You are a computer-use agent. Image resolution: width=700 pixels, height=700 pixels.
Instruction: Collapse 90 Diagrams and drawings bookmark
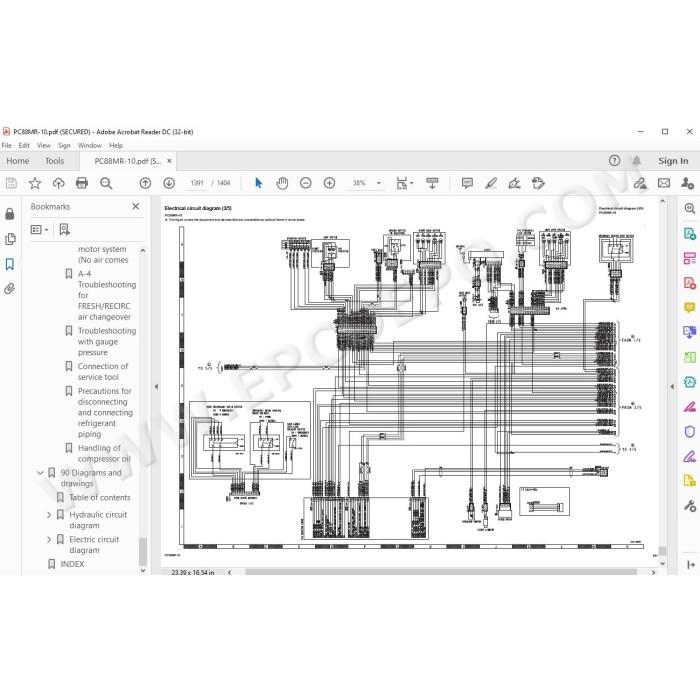40,473
